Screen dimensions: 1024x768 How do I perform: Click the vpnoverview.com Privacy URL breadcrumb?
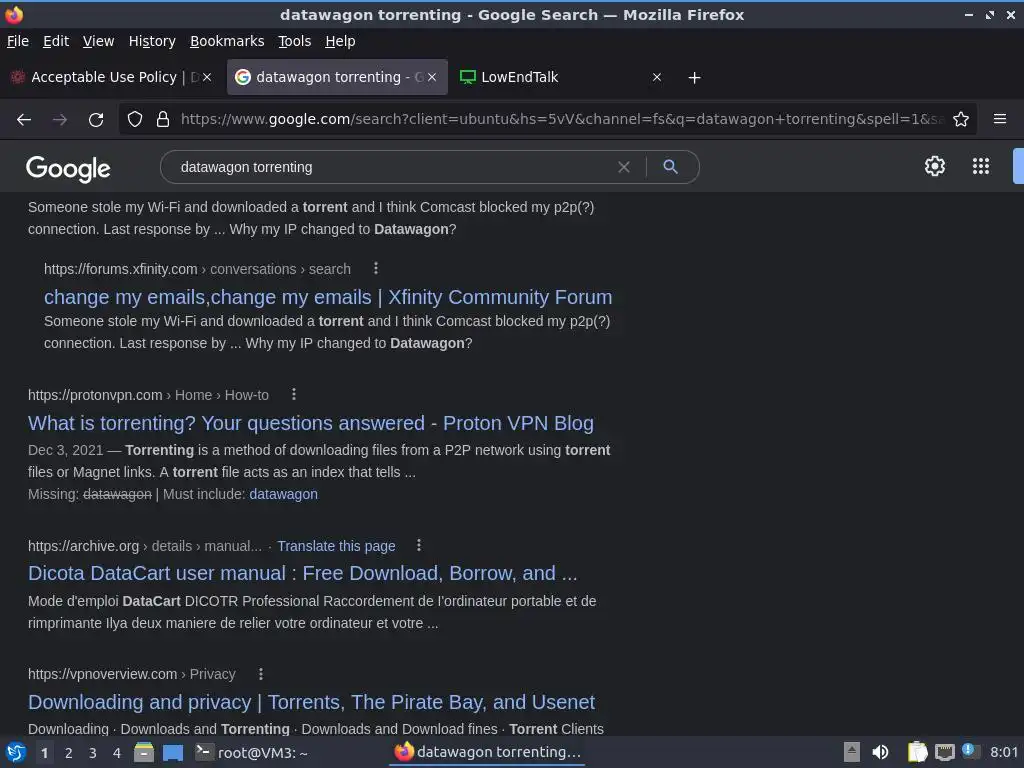pyautogui.click(x=132, y=674)
